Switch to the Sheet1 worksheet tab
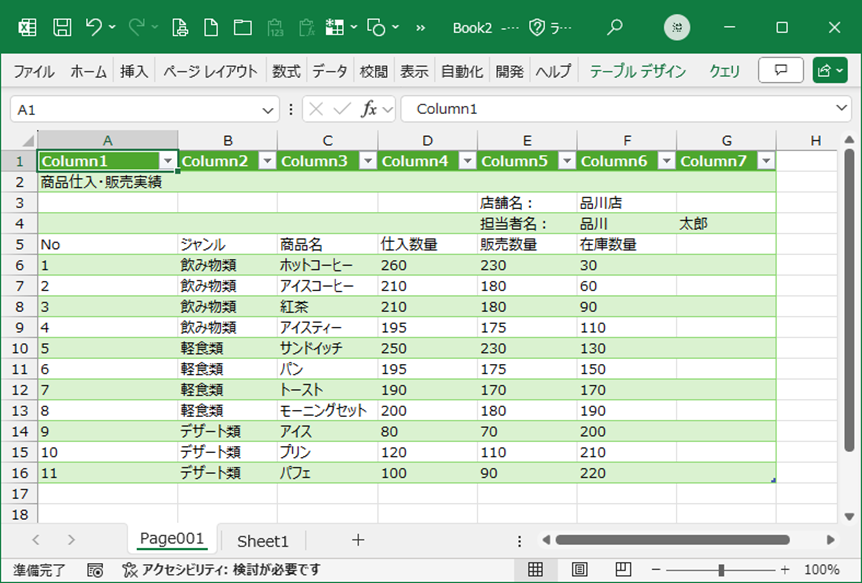The width and height of the screenshot is (862, 583). [x=262, y=541]
